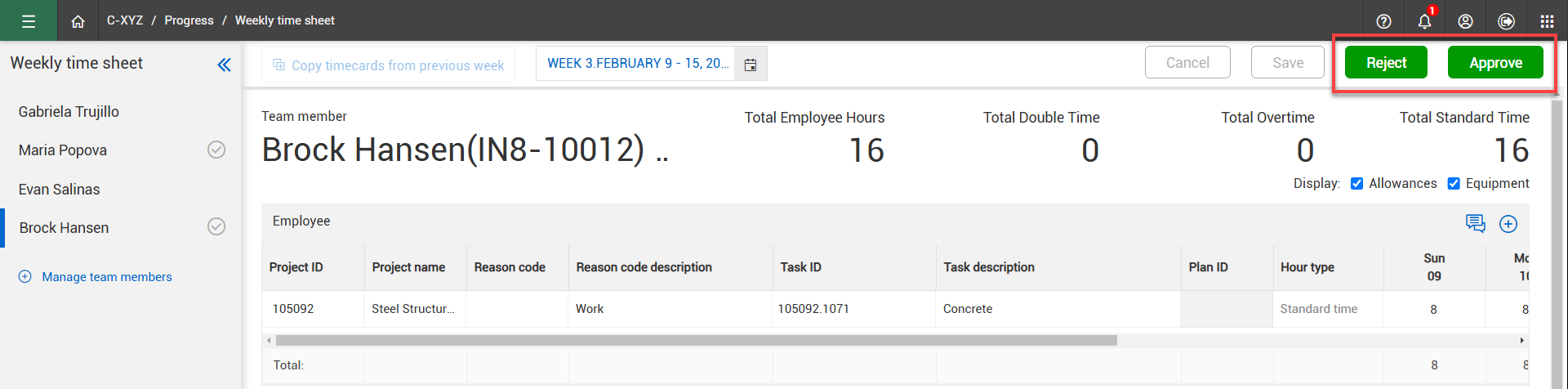
Task: Open the user profile icon
Action: click(x=1465, y=21)
